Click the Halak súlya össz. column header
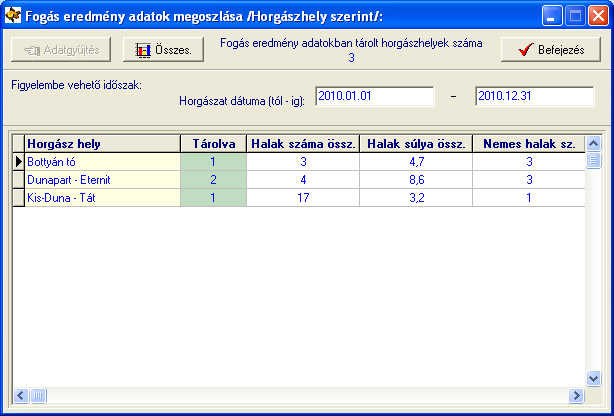614x416 pixels. [416, 144]
